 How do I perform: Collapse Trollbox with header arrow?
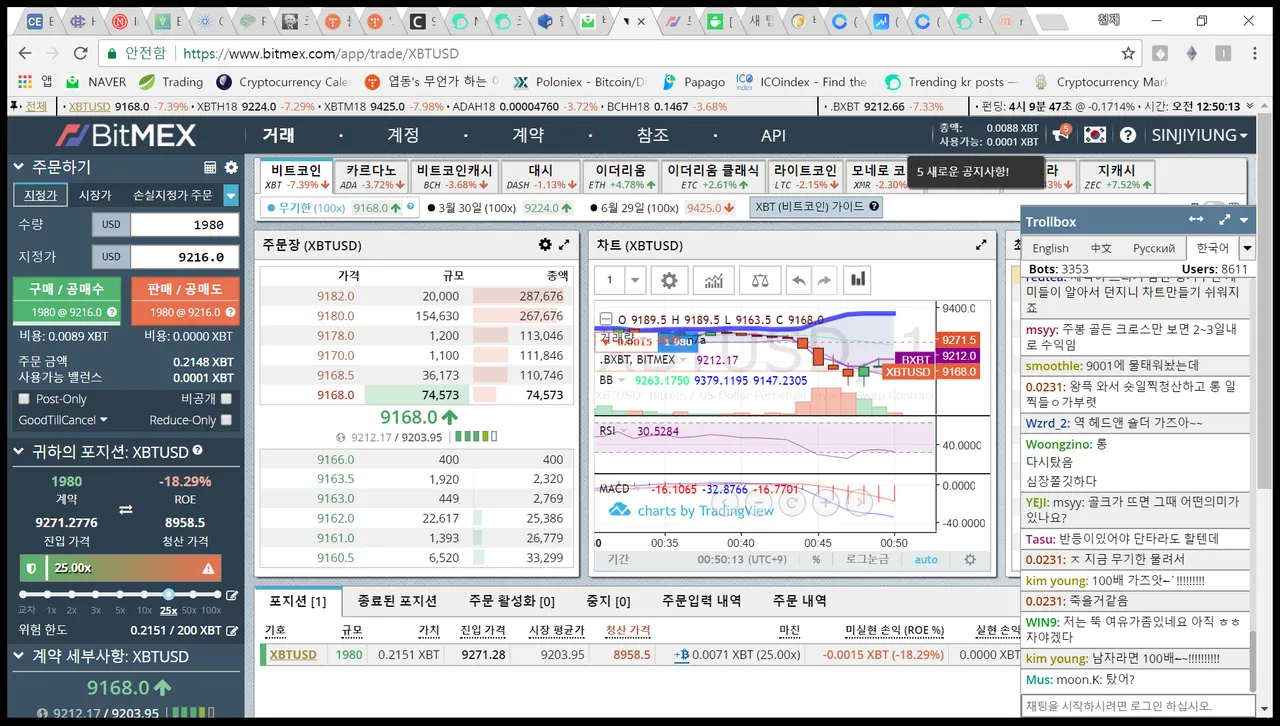[x=1245, y=220]
